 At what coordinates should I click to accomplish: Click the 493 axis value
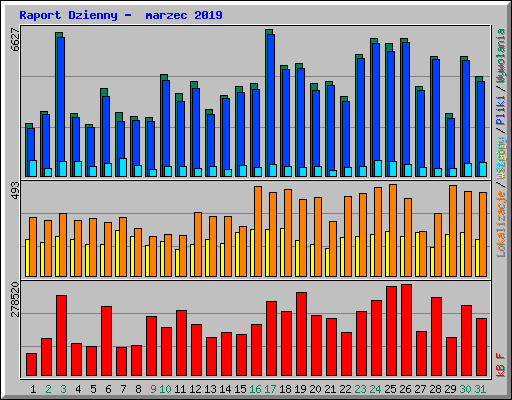15,191
